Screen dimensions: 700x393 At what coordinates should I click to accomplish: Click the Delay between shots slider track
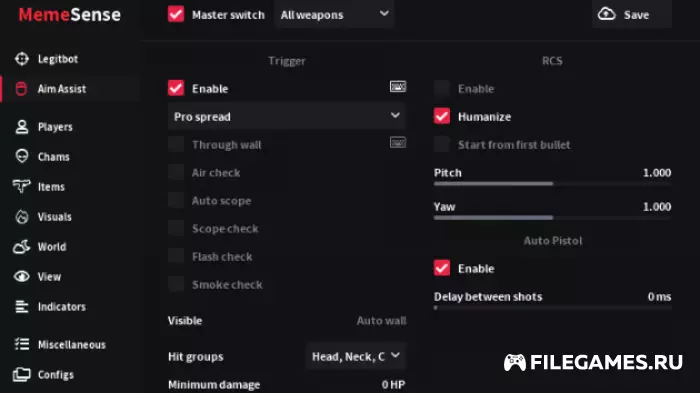[x=552, y=307]
